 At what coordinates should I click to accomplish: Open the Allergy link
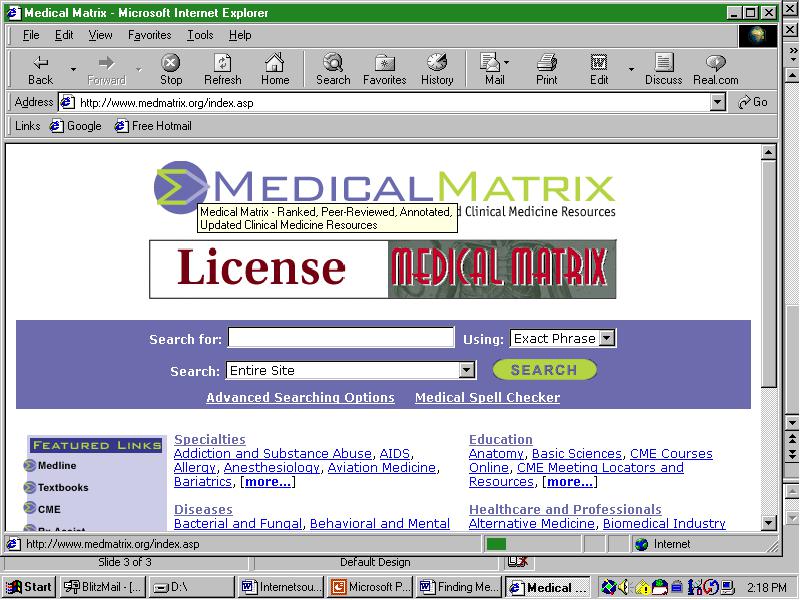(x=195, y=468)
